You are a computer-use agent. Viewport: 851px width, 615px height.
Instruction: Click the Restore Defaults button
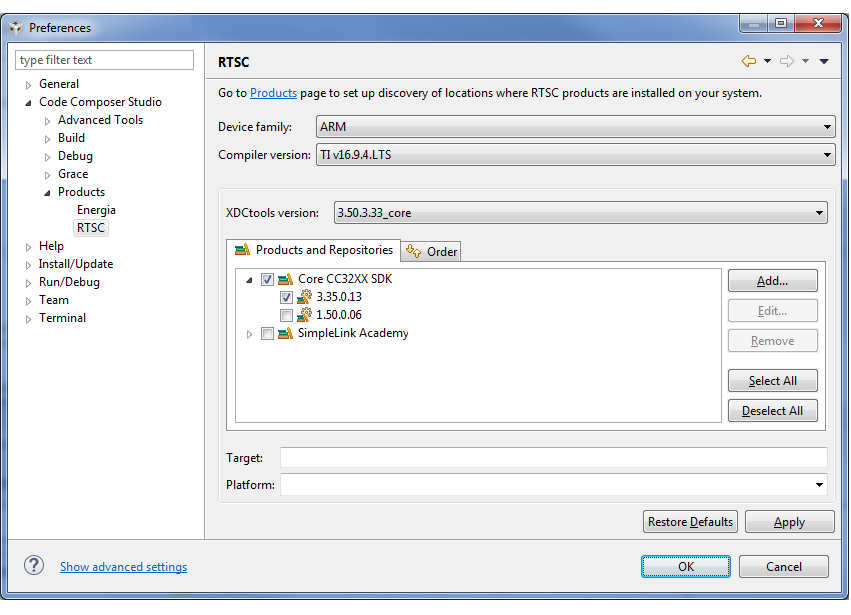pyautogui.click(x=690, y=522)
